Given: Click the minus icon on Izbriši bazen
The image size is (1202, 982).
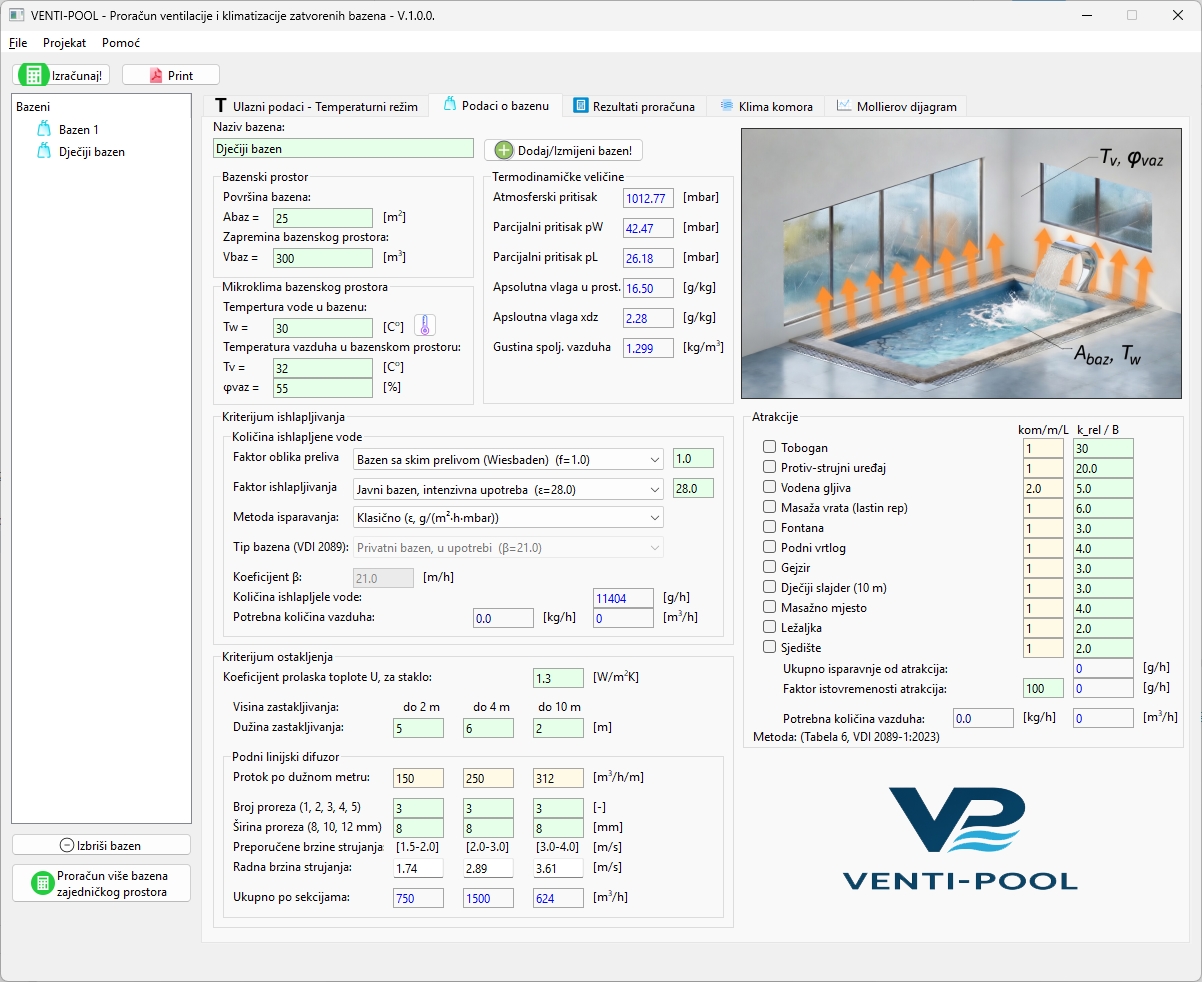Looking at the screenshot, I should 67,845.
